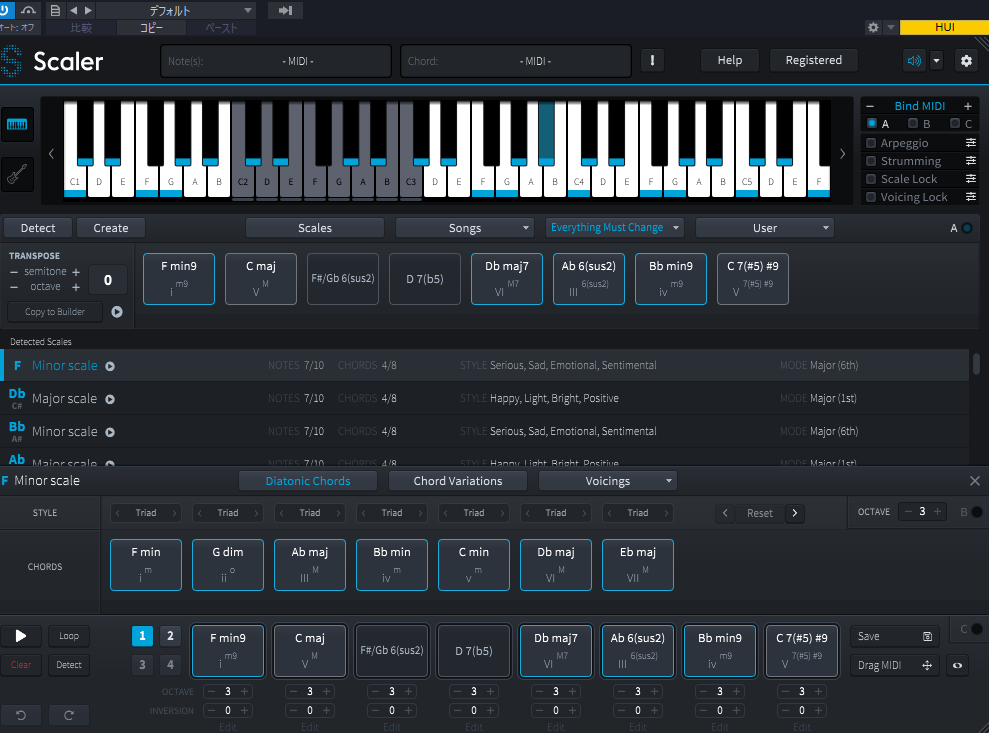Select builder pattern 3

click(x=143, y=664)
